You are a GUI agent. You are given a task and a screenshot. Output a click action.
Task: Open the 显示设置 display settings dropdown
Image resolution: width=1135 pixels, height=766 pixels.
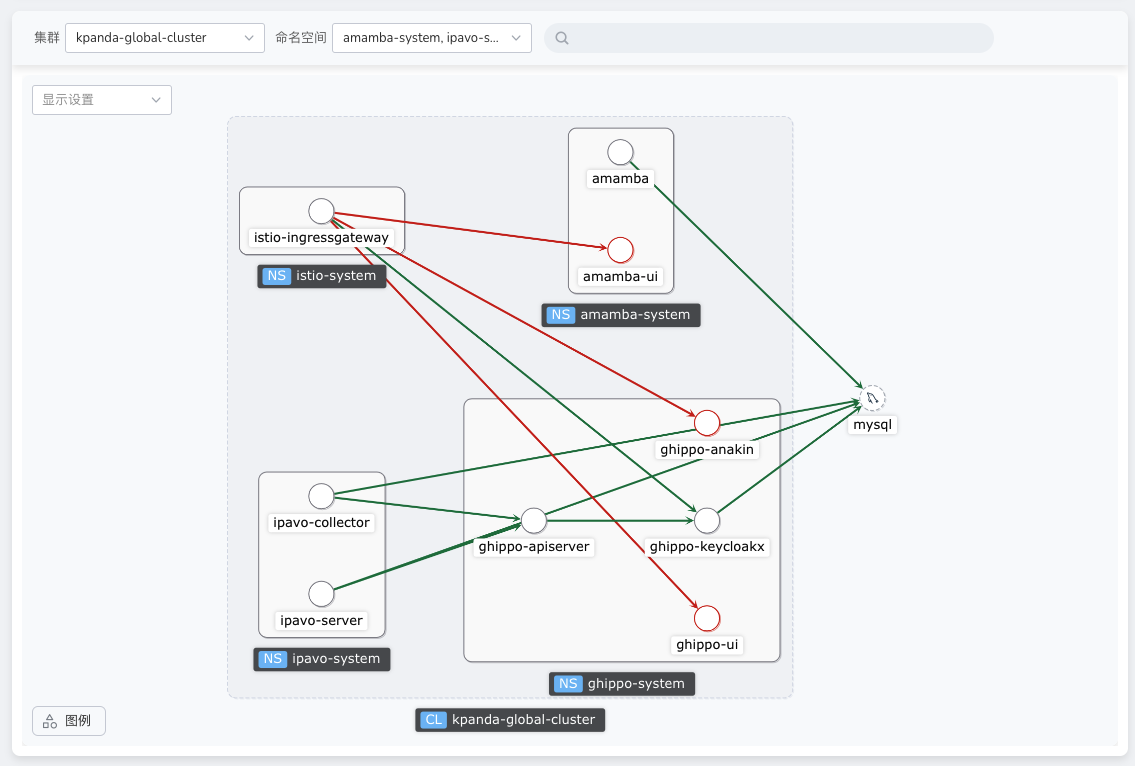tap(102, 100)
